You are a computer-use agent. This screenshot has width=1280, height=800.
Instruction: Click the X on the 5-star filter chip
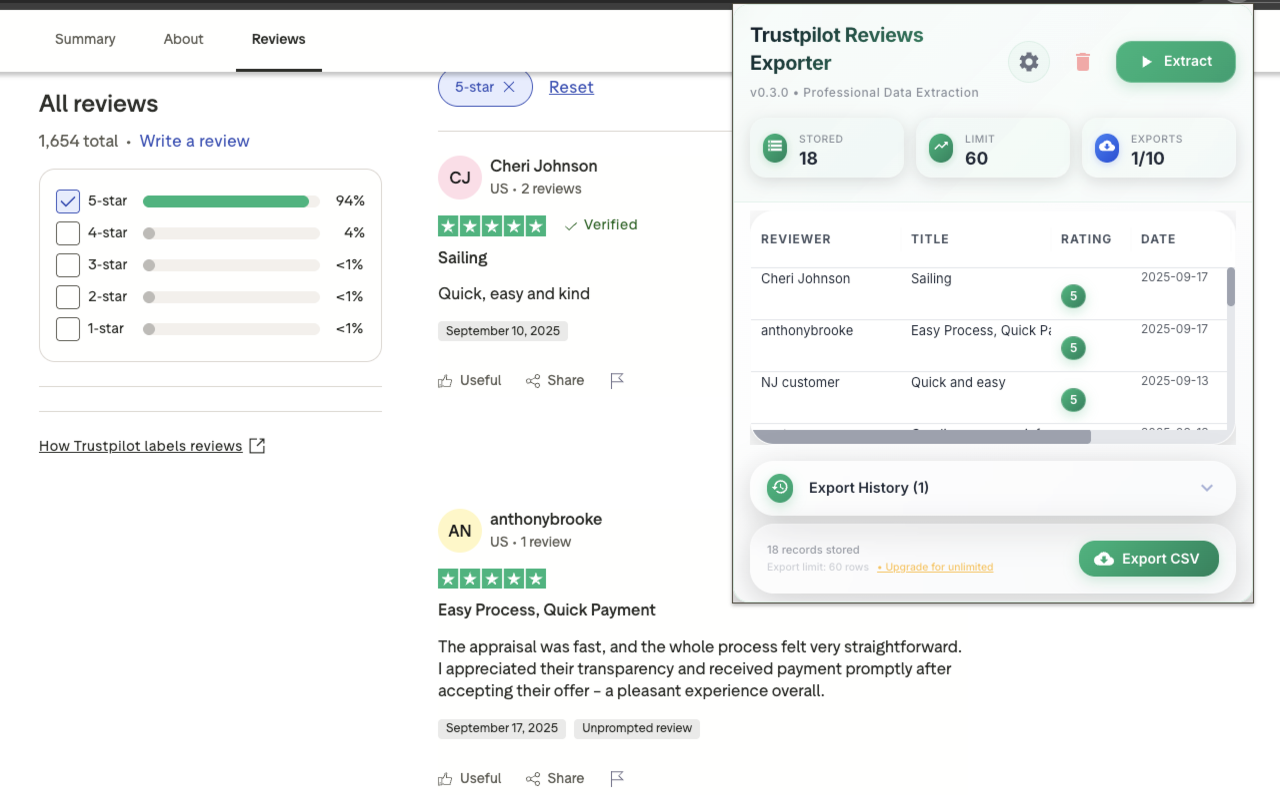pyautogui.click(x=509, y=87)
